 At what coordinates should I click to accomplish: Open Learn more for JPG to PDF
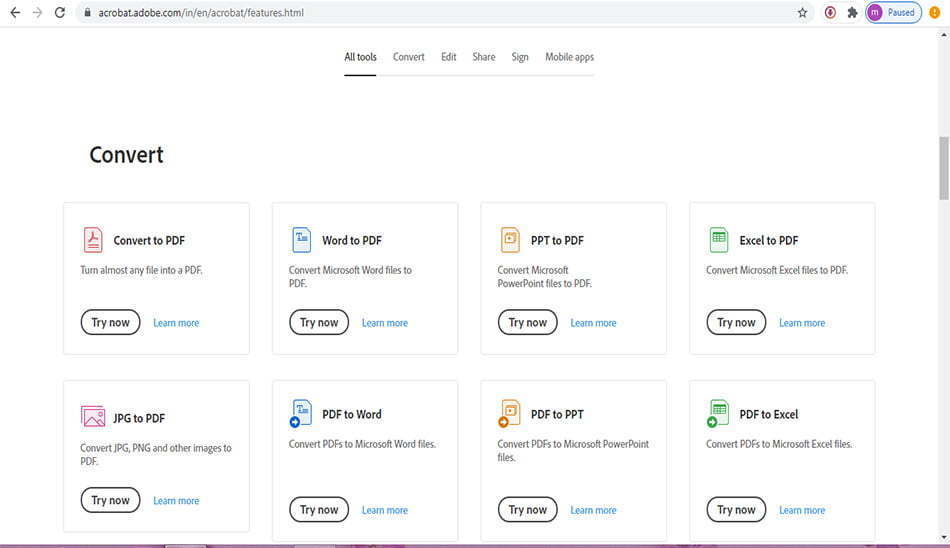[x=176, y=501]
